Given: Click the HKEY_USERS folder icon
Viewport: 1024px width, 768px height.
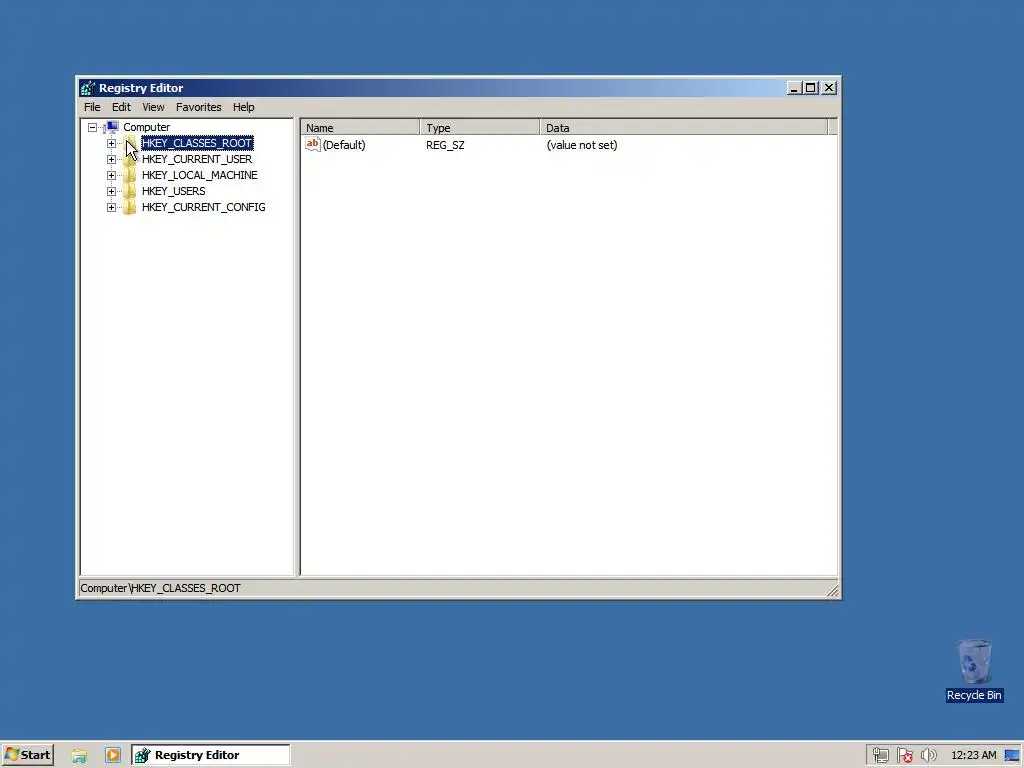Looking at the screenshot, I should 130,191.
